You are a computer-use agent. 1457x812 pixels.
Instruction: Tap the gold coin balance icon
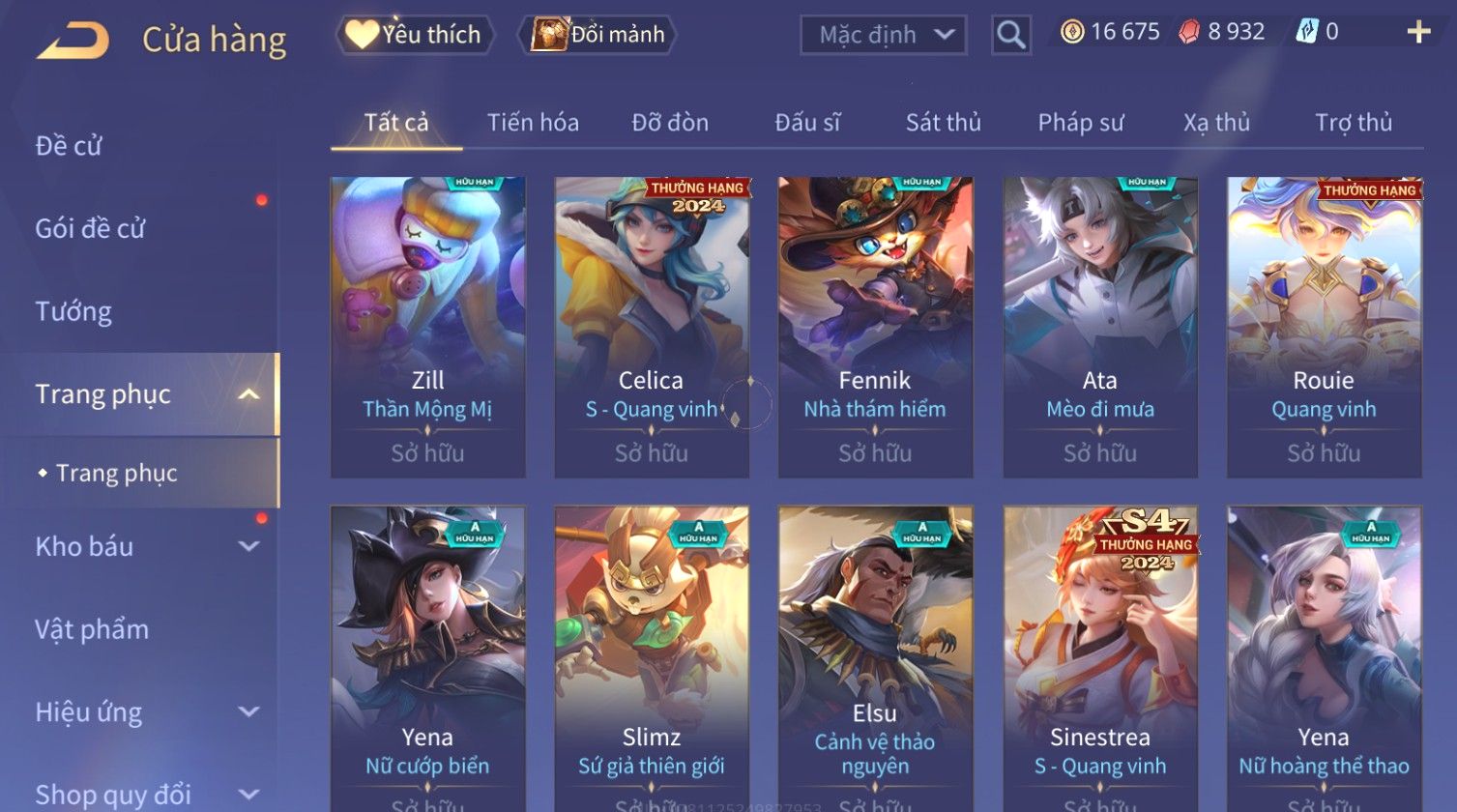pos(1071,32)
